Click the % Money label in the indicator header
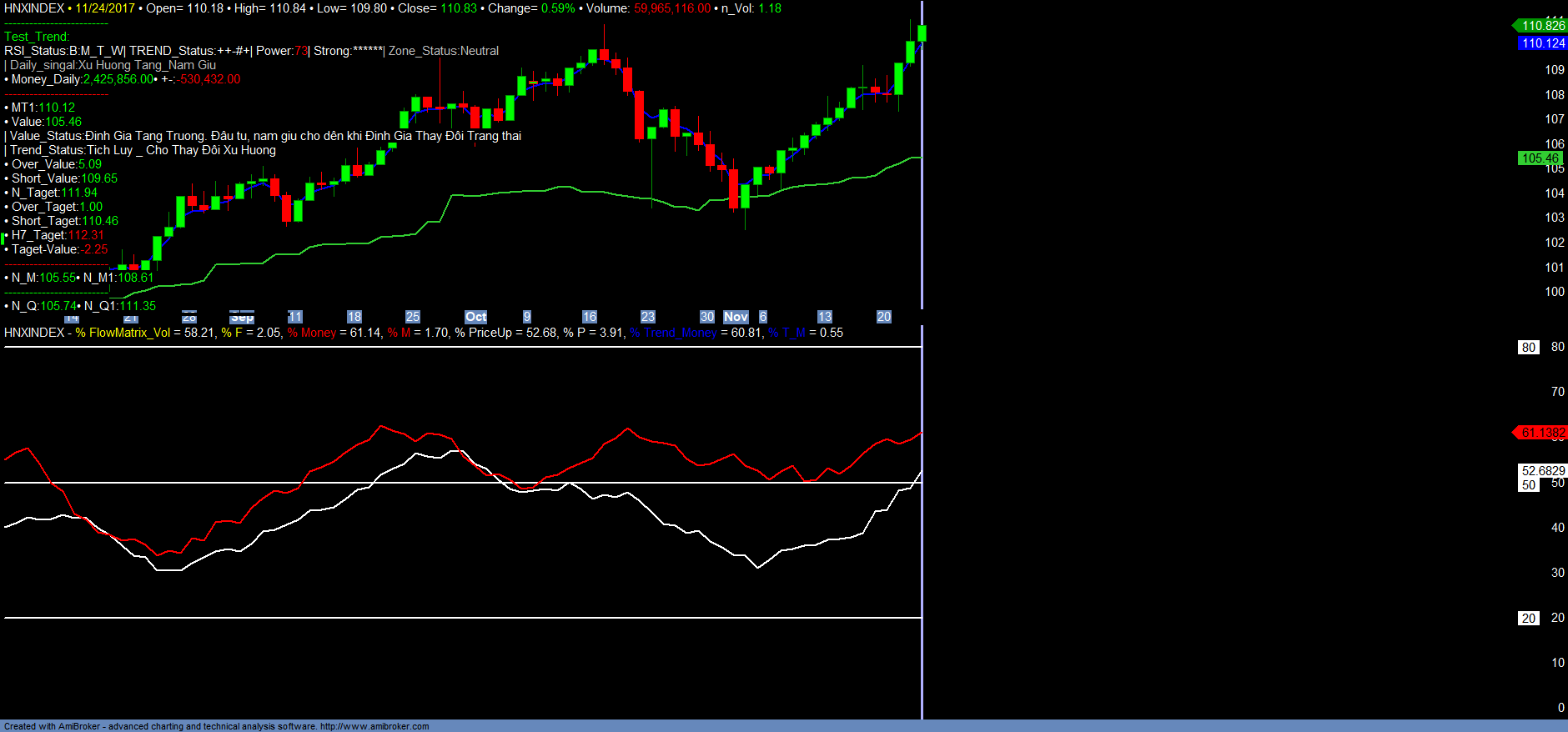 (x=312, y=333)
